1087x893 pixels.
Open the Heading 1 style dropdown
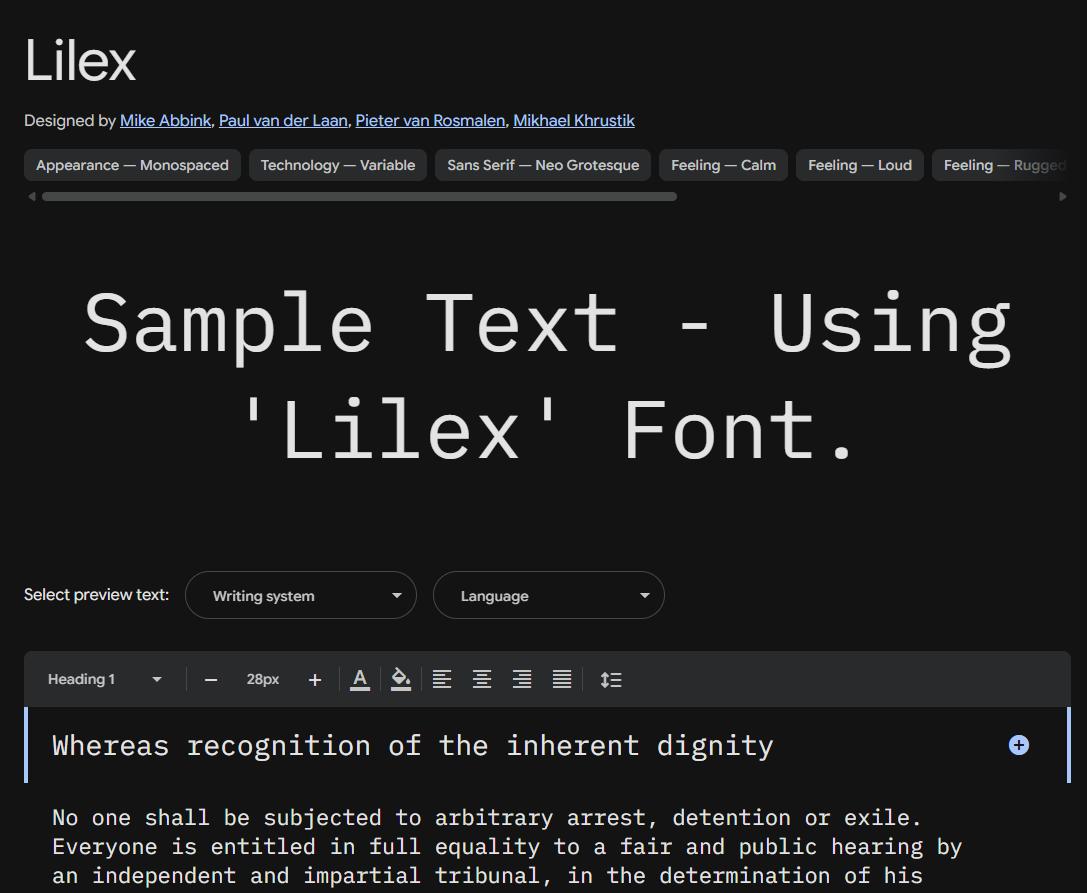(x=105, y=679)
